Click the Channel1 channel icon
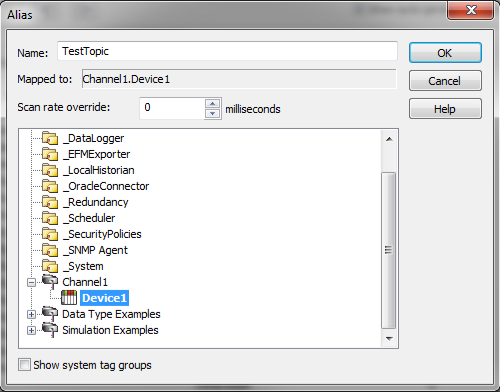Viewport: 500px width, 392px height. (x=50, y=282)
